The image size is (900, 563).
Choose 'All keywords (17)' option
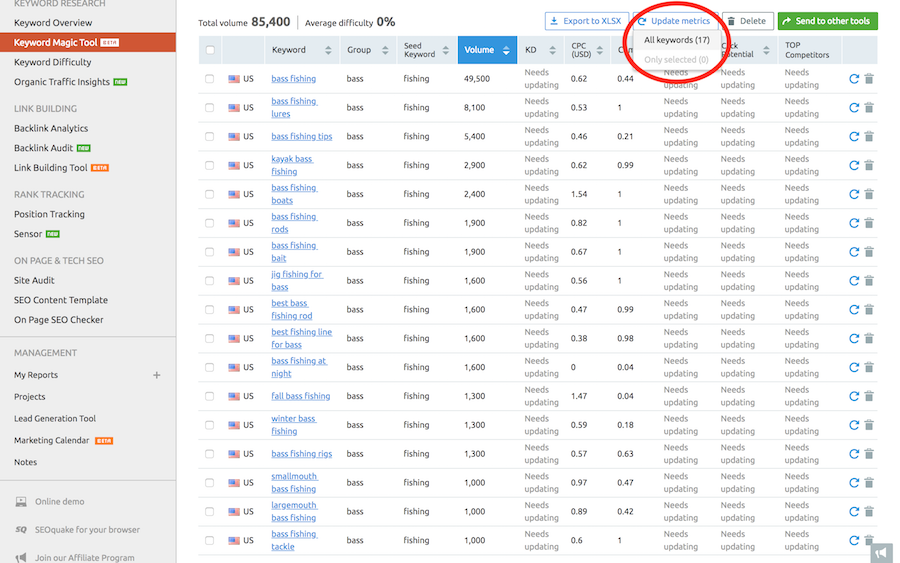click(677, 40)
